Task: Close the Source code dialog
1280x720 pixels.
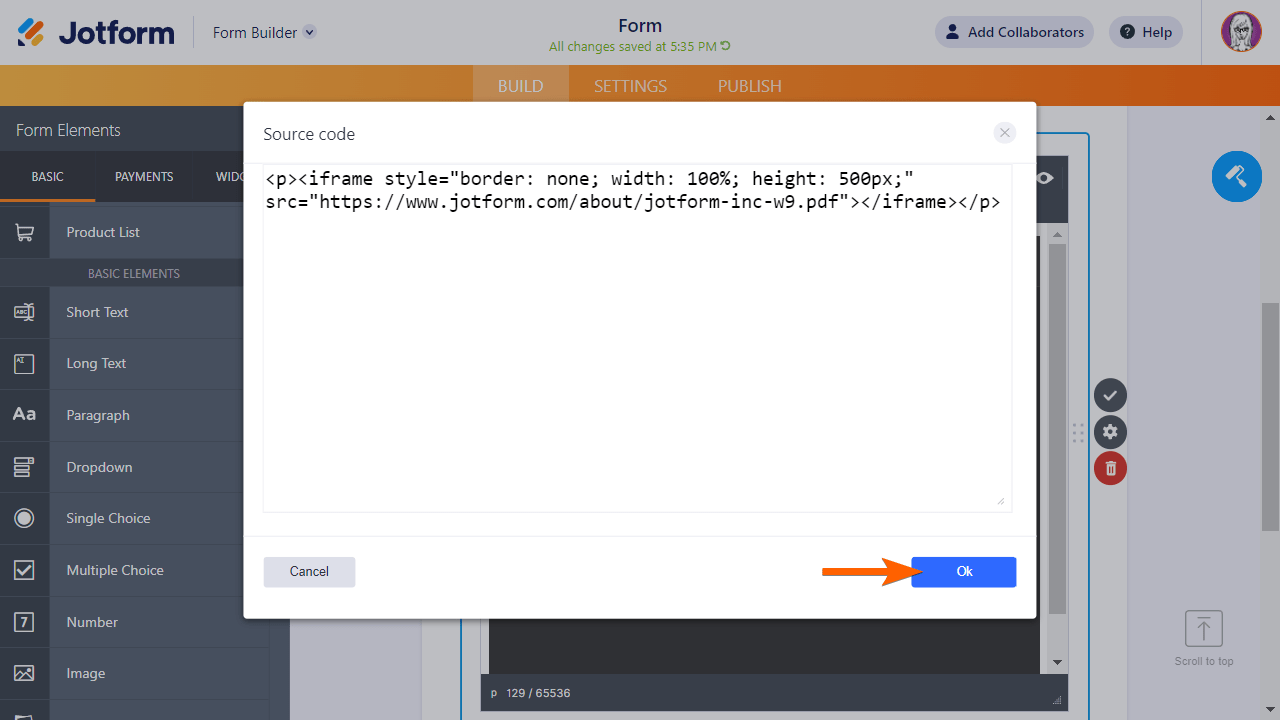Action: pos(1005,133)
